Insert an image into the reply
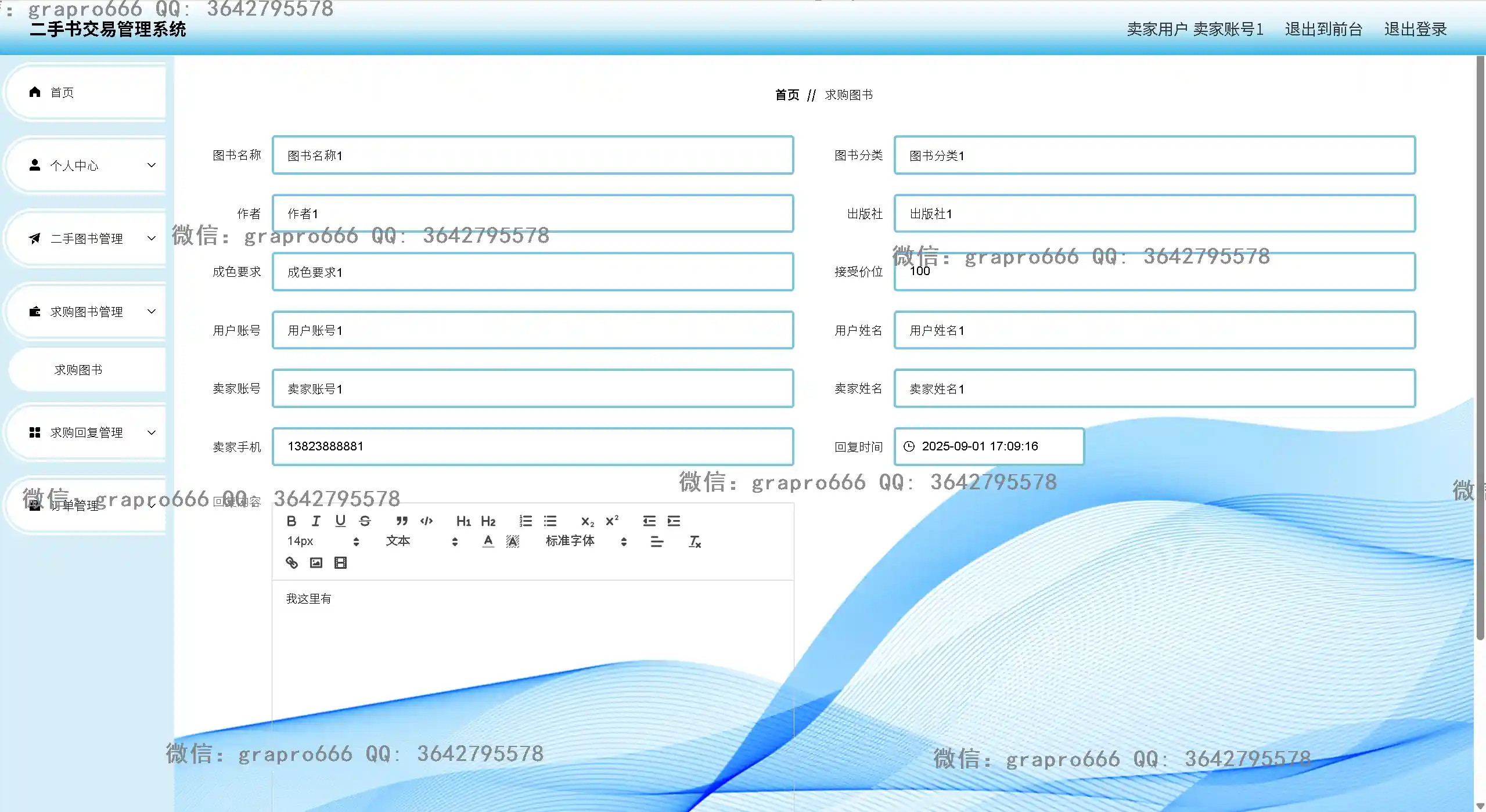Screen dimensions: 1486x812 tap(316, 562)
